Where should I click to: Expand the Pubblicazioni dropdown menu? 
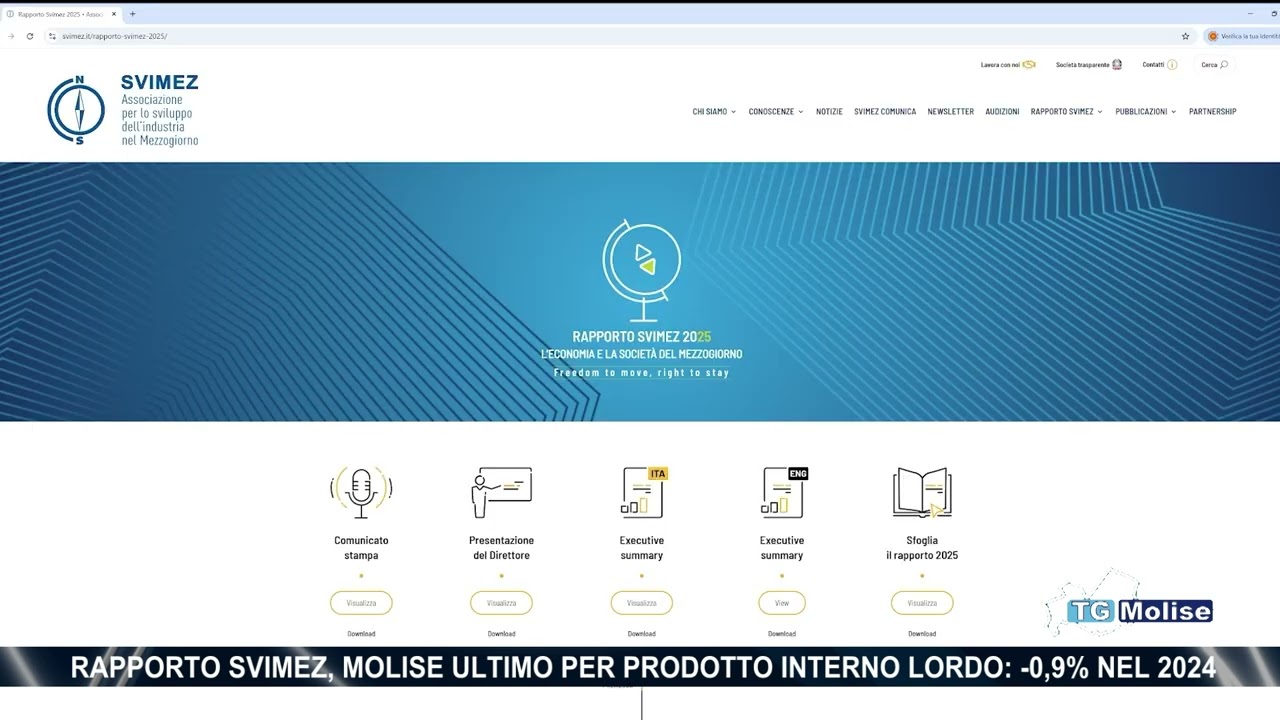click(x=1145, y=112)
